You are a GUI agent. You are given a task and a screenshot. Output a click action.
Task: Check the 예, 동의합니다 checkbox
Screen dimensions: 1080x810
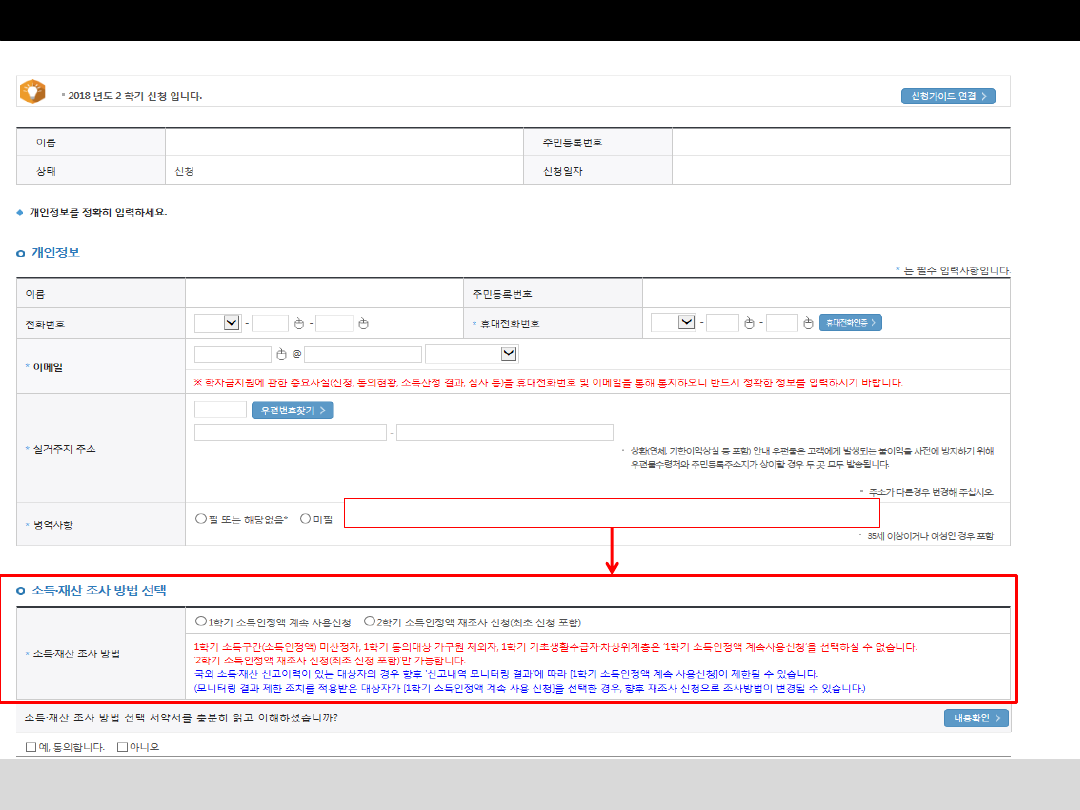coord(32,746)
